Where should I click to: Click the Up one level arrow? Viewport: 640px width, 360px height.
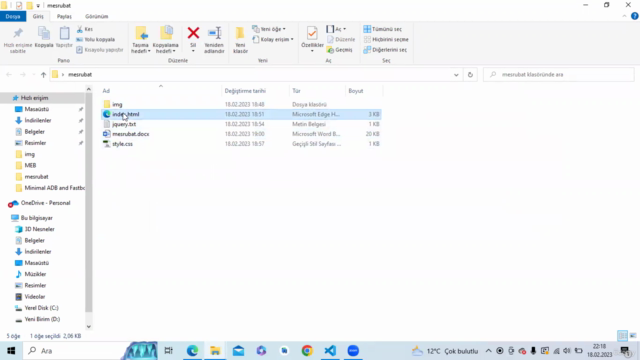click(x=43, y=75)
